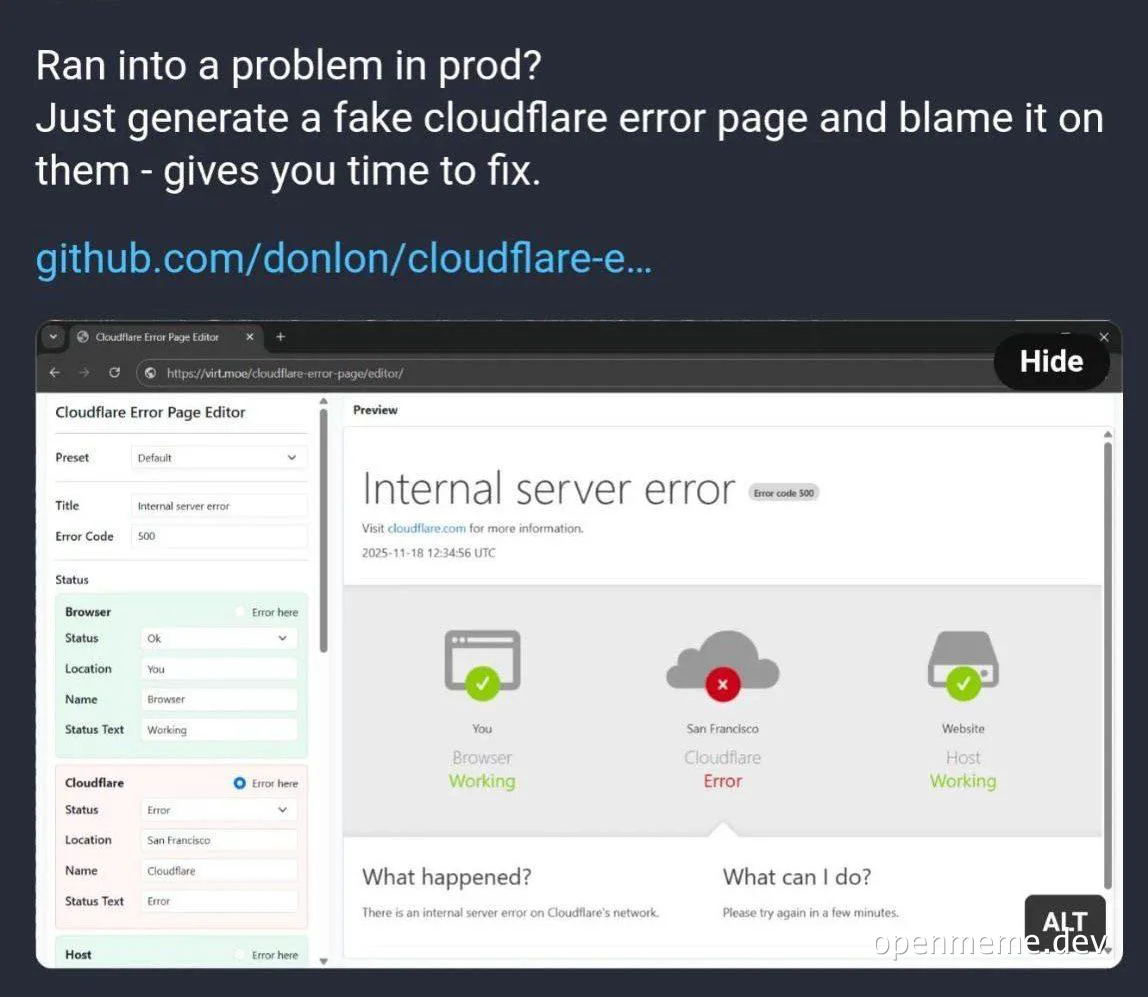Open the Cloudflare Status 'Error' dropdown
The height and width of the screenshot is (997, 1148).
218,810
